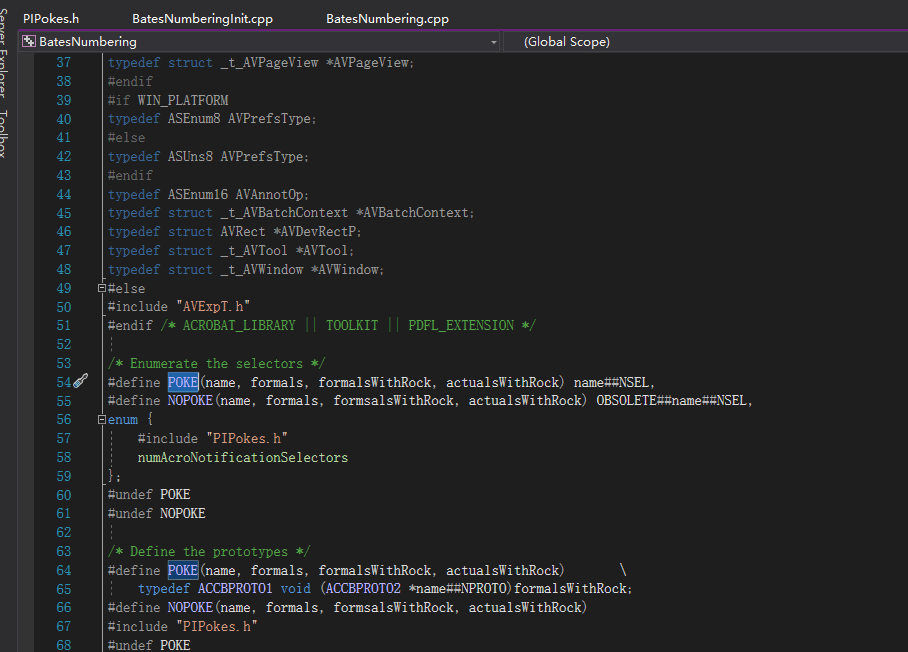The width and height of the screenshot is (908, 652).
Task: Click WIN_PLATFORM on line 39
Action: tap(183, 100)
